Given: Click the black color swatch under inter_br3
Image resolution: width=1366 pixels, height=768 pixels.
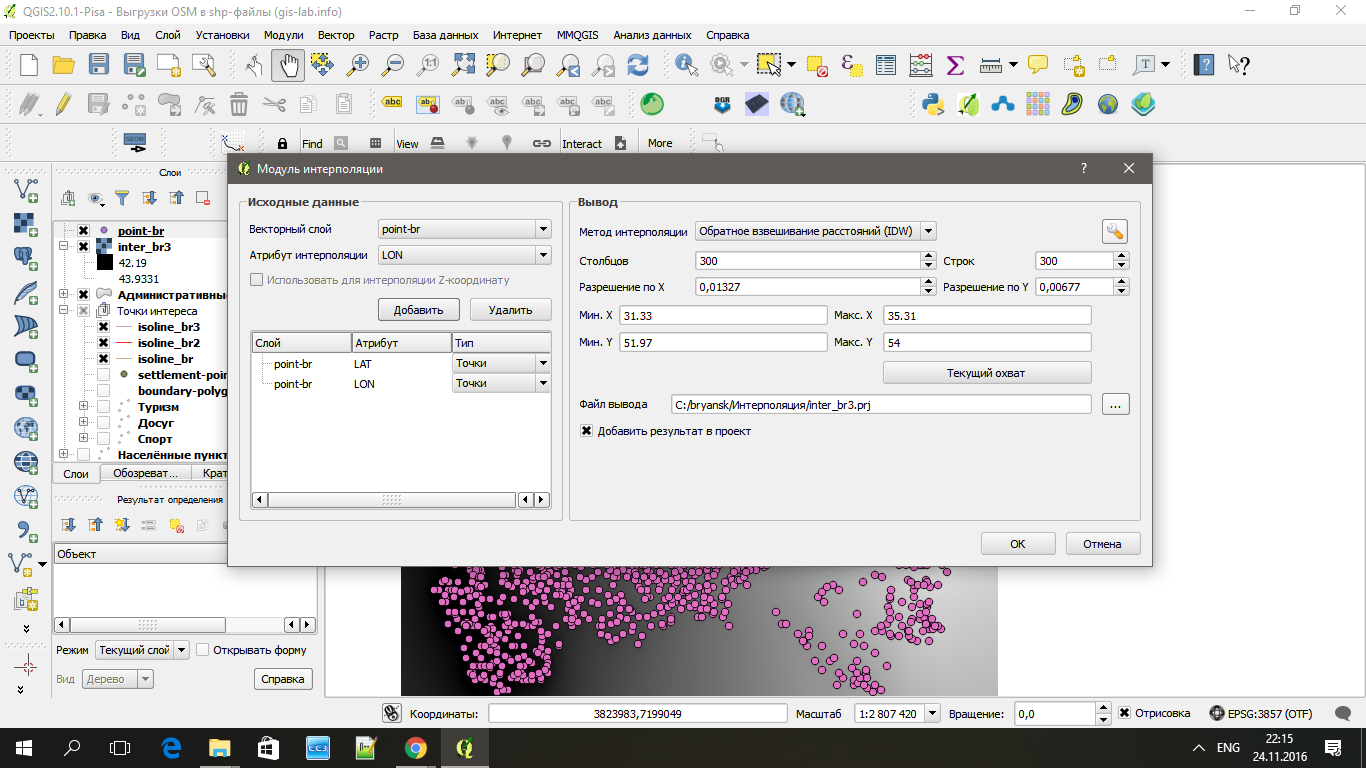Looking at the screenshot, I should pyautogui.click(x=105, y=263).
